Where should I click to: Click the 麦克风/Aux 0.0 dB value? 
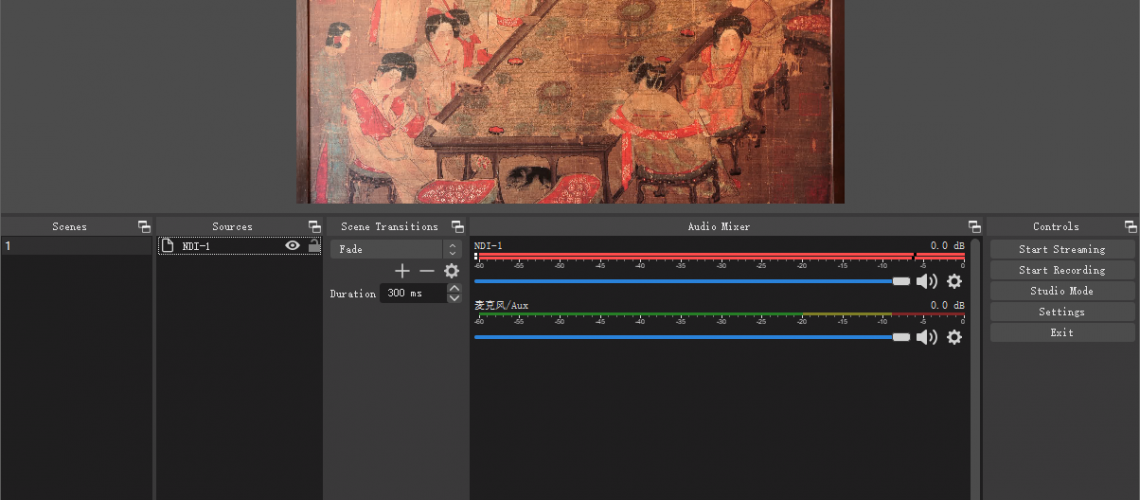947,305
